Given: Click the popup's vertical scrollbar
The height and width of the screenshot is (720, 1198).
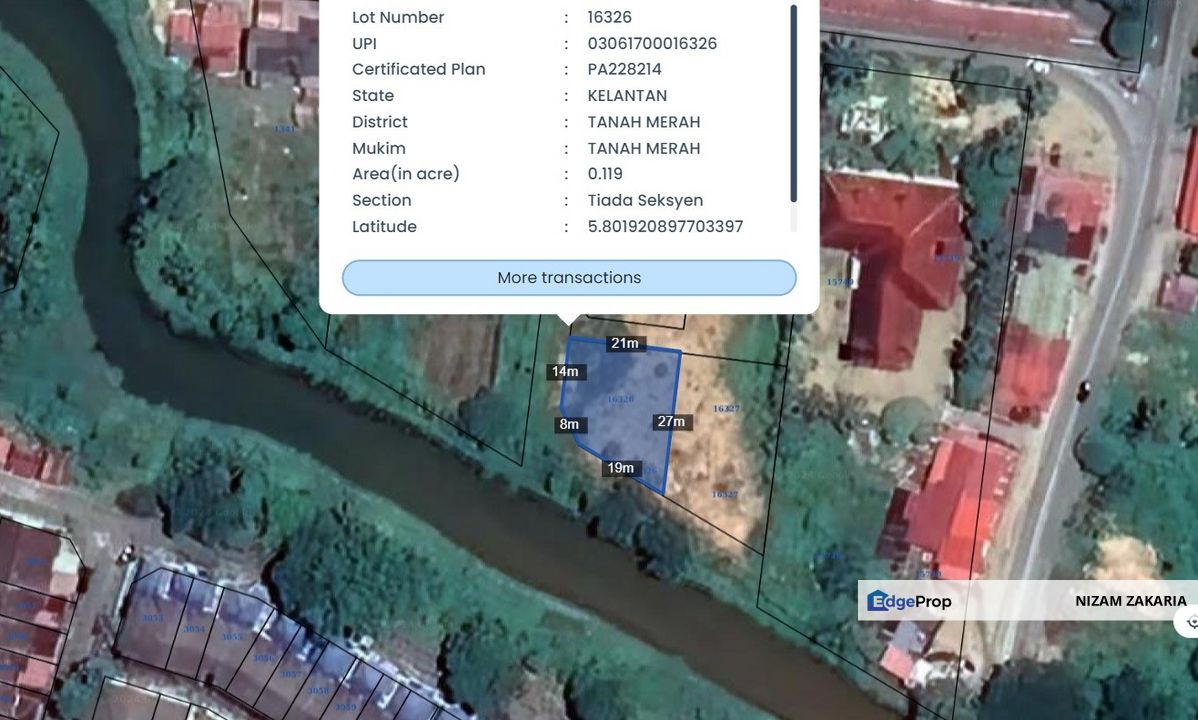Looking at the screenshot, I should click(x=793, y=105).
